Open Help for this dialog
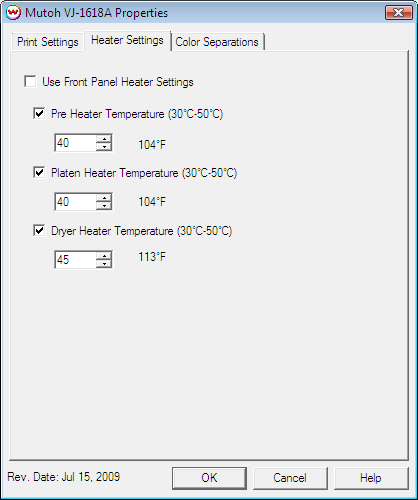This screenshot has width=418, height=500. click(371, 478)
